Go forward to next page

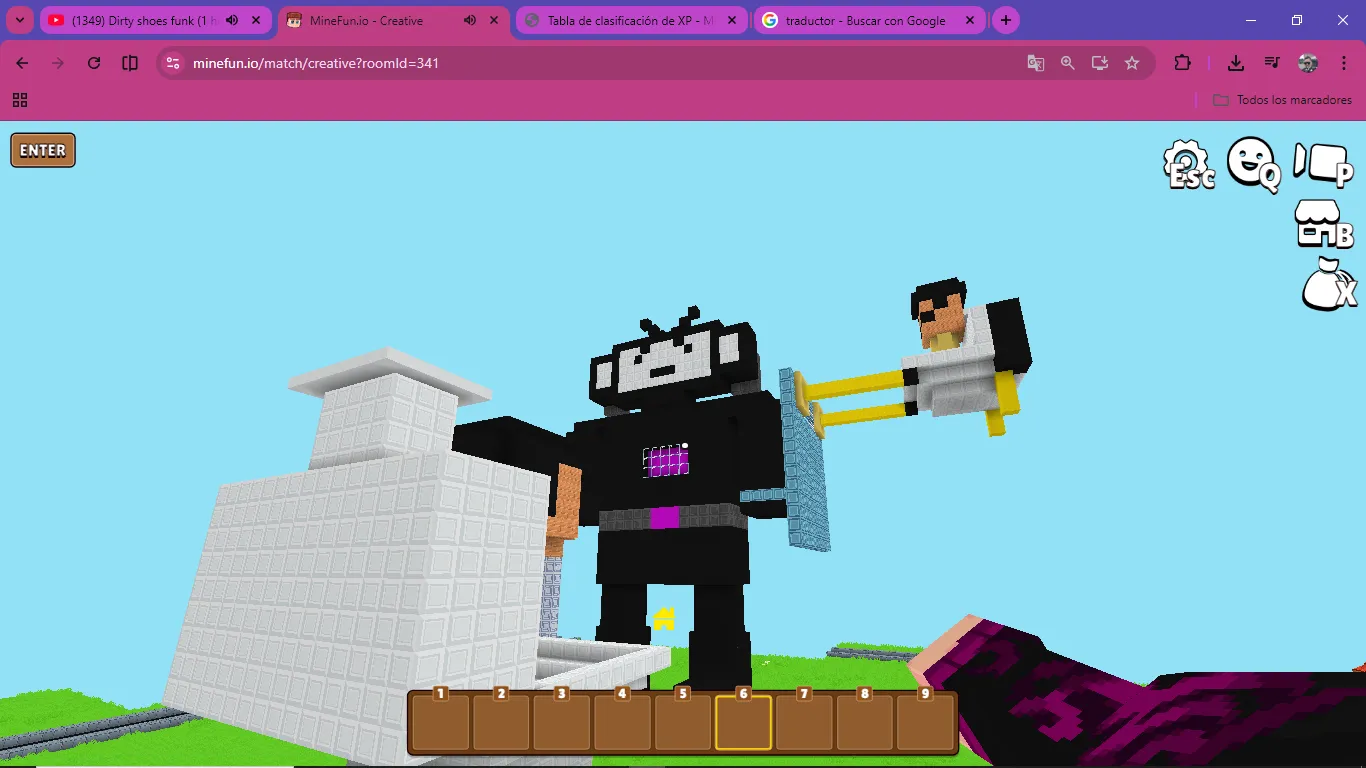[x=58, y=63]
